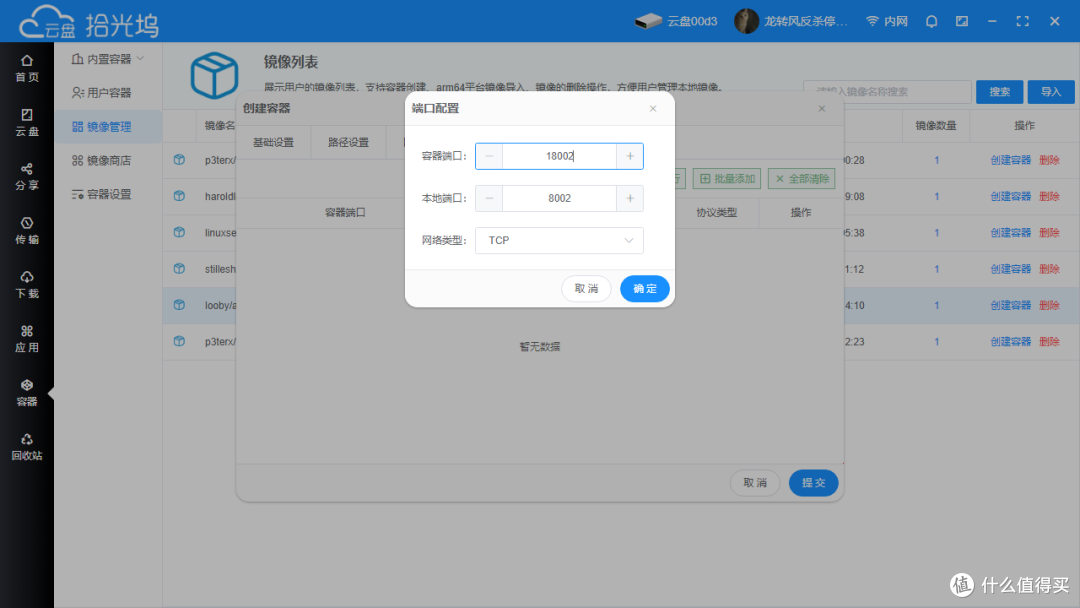The height and width of the screenshot is (608, 1080).
Task: Click the 云盘00d3 device icon
Action: (x=648, y=21)
